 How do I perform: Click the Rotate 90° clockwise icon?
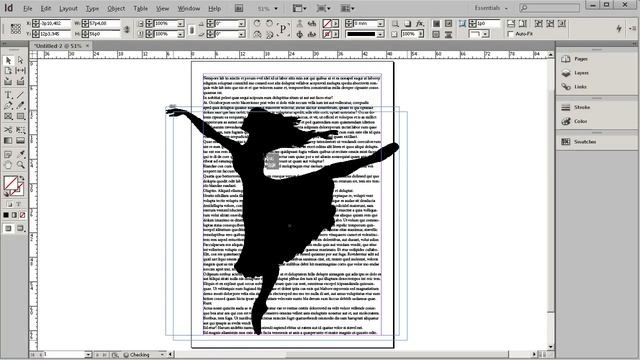257,24
